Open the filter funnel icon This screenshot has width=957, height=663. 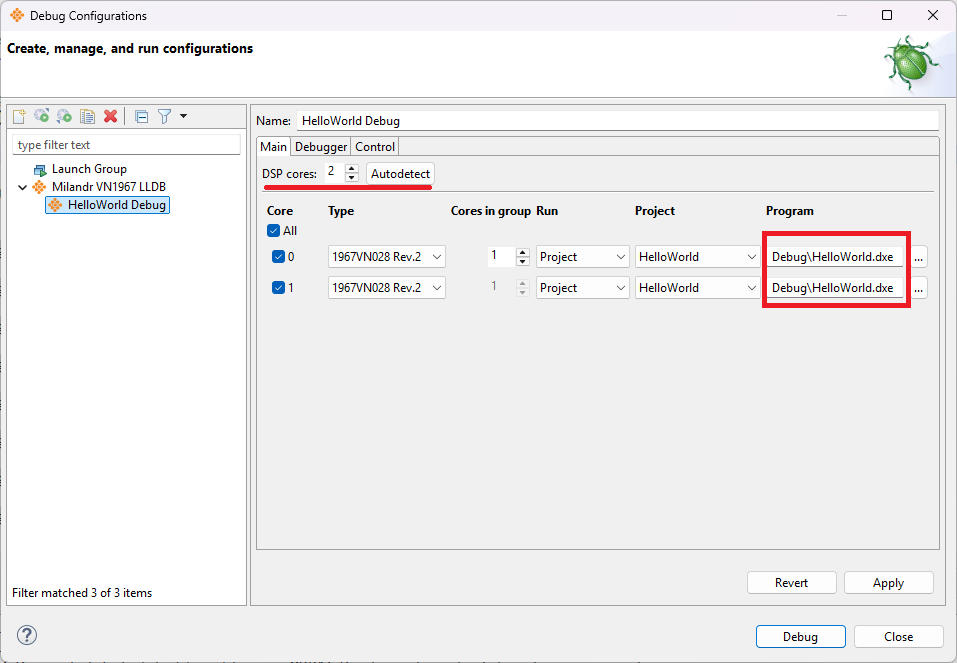click(165, 116)
